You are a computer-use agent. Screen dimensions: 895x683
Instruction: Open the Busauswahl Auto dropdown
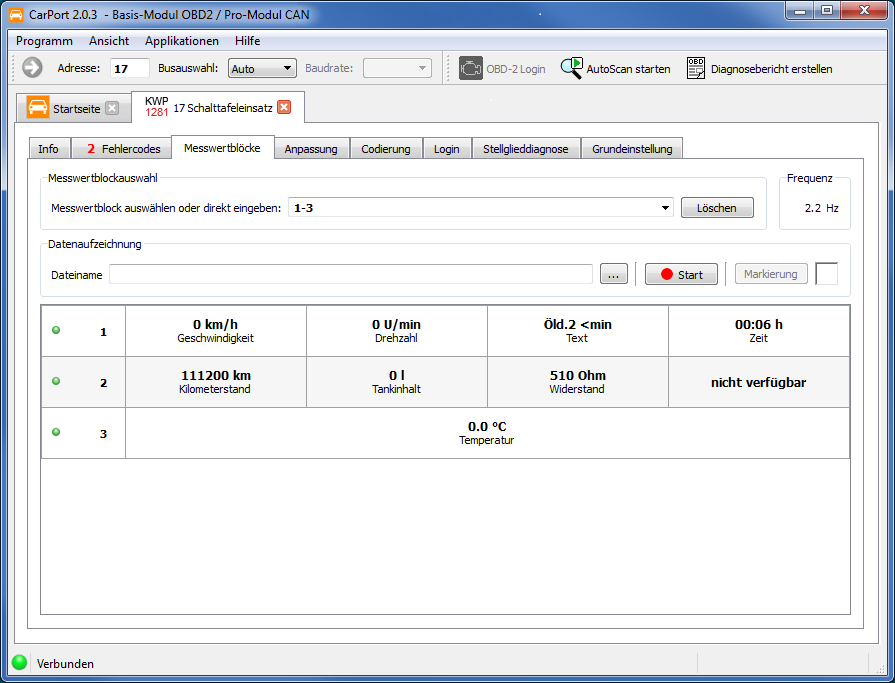click(x=262, y=68)
